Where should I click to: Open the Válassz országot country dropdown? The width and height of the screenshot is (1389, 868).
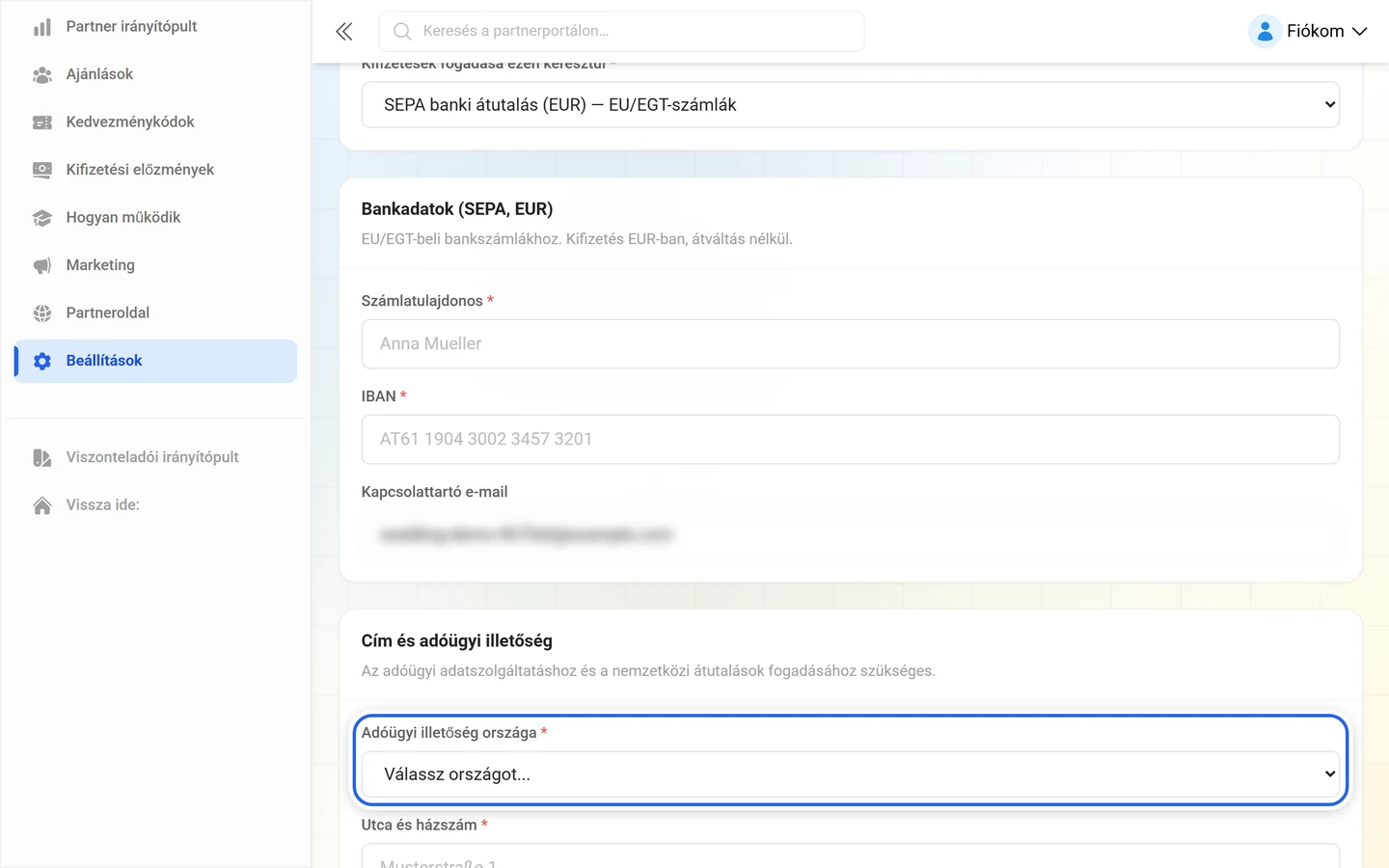(x=851, y=774)
